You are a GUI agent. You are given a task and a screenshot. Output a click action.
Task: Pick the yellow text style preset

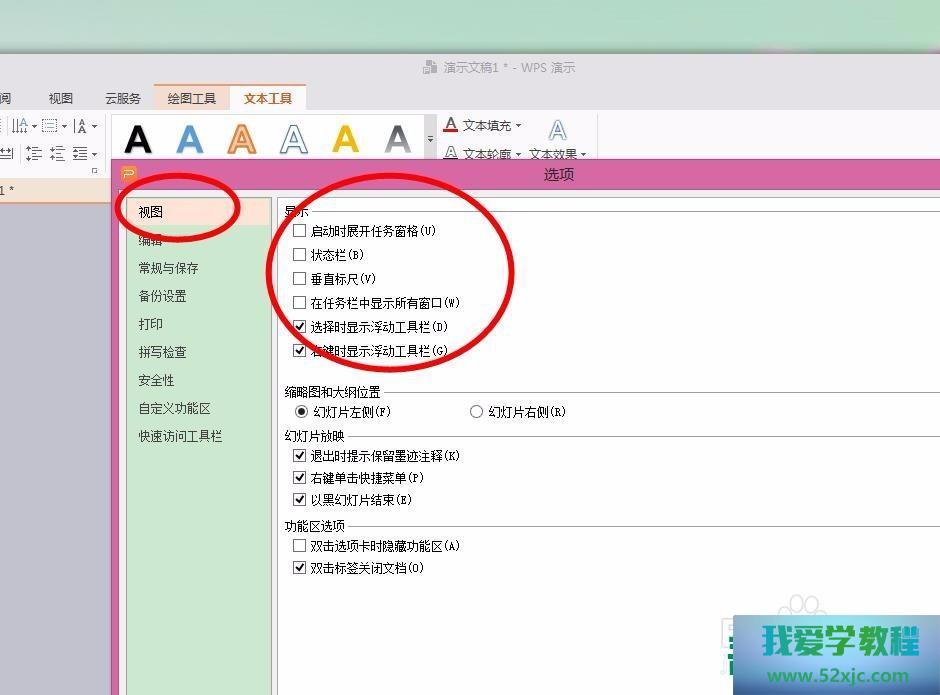346,138
